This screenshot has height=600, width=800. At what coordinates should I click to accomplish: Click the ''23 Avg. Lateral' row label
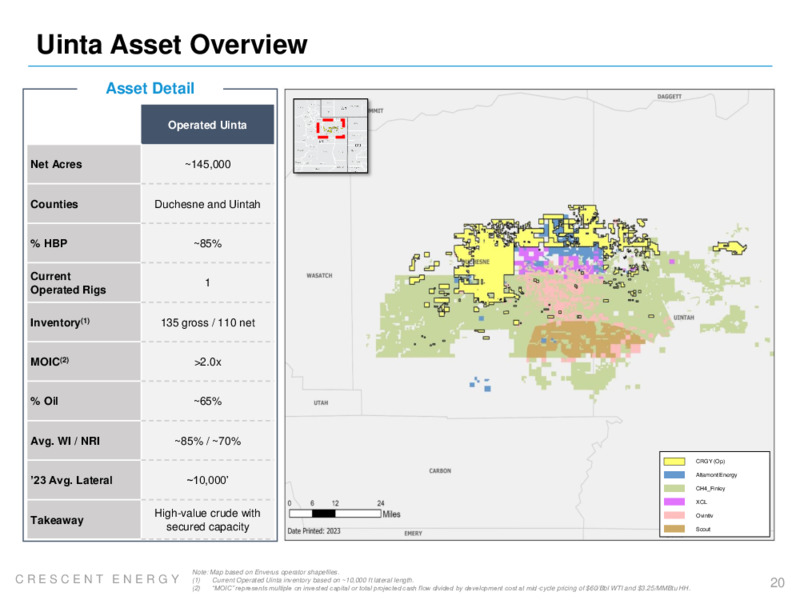71,480
